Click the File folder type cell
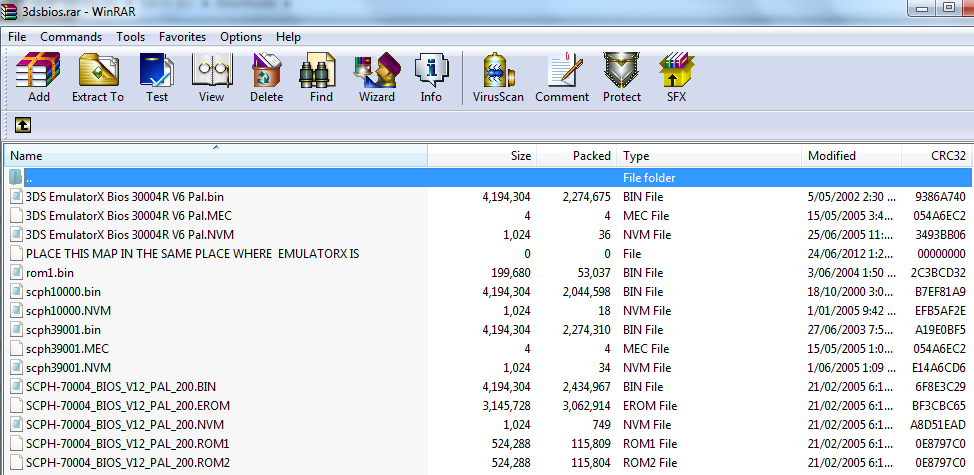This screenshot has height=475, width=974. pyautogui.click(x=649, y=178)
